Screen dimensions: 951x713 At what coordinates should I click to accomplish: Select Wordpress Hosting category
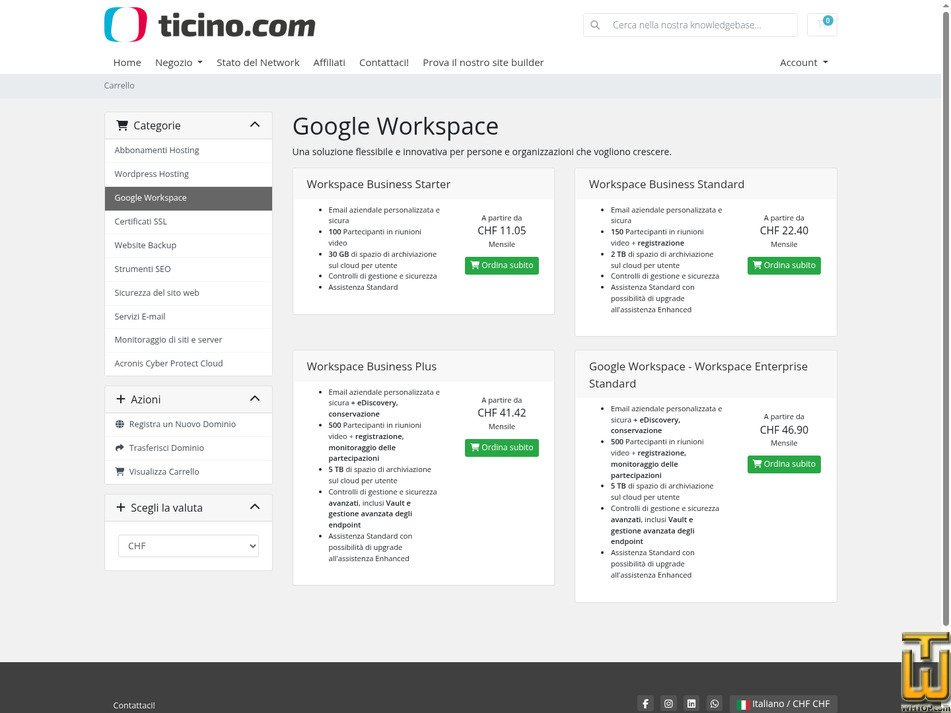tap(188, 174)
